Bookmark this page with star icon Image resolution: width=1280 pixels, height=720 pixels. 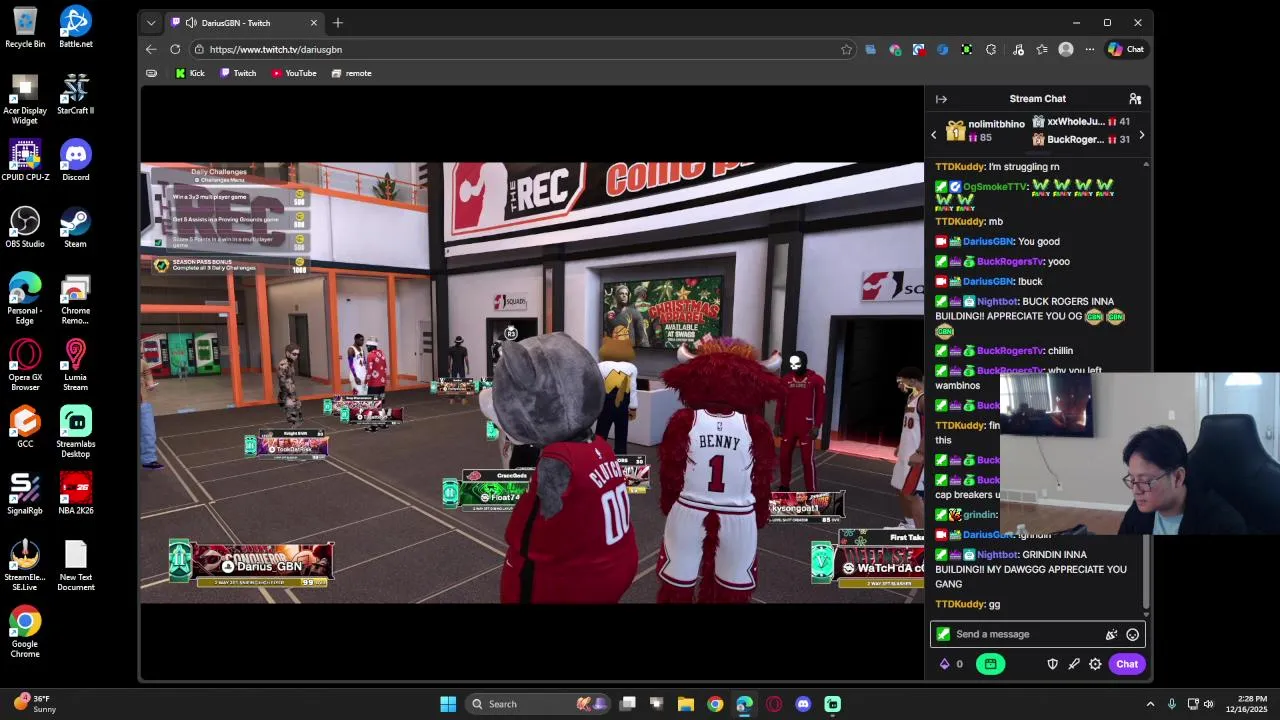pyautogui.click(x=846, y=49)
